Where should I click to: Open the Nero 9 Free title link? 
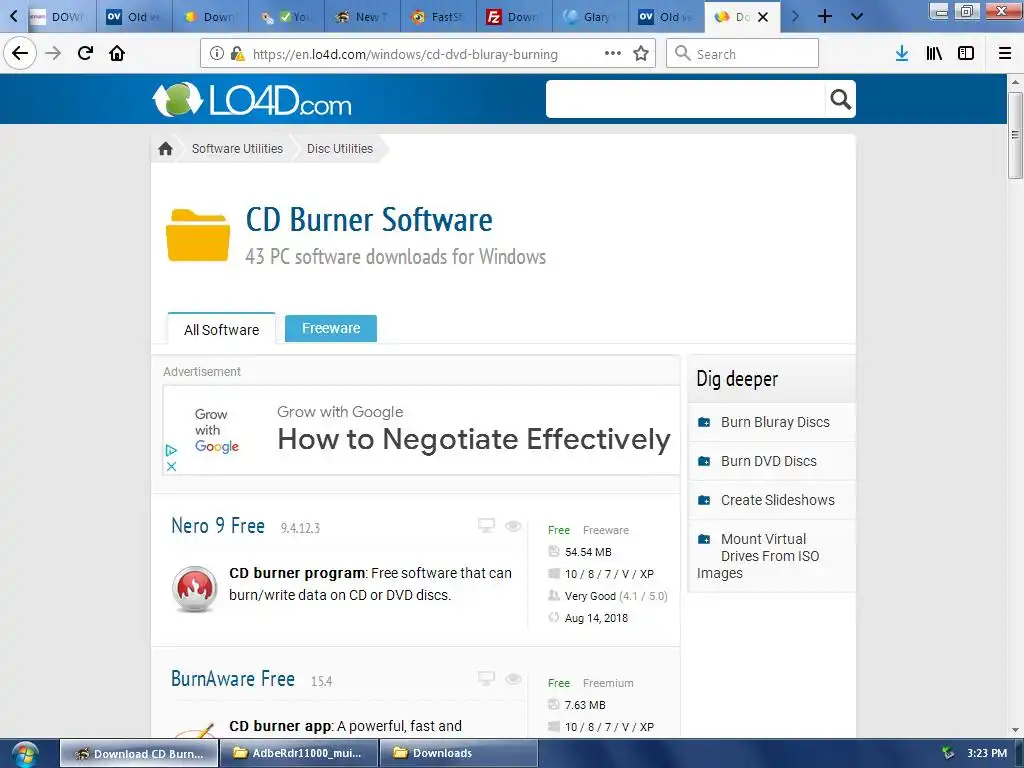coord(218,526)
